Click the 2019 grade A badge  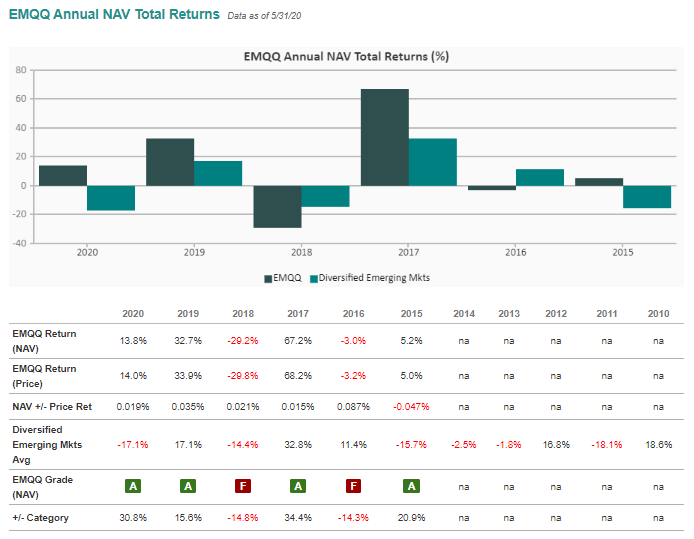point(188,486)
